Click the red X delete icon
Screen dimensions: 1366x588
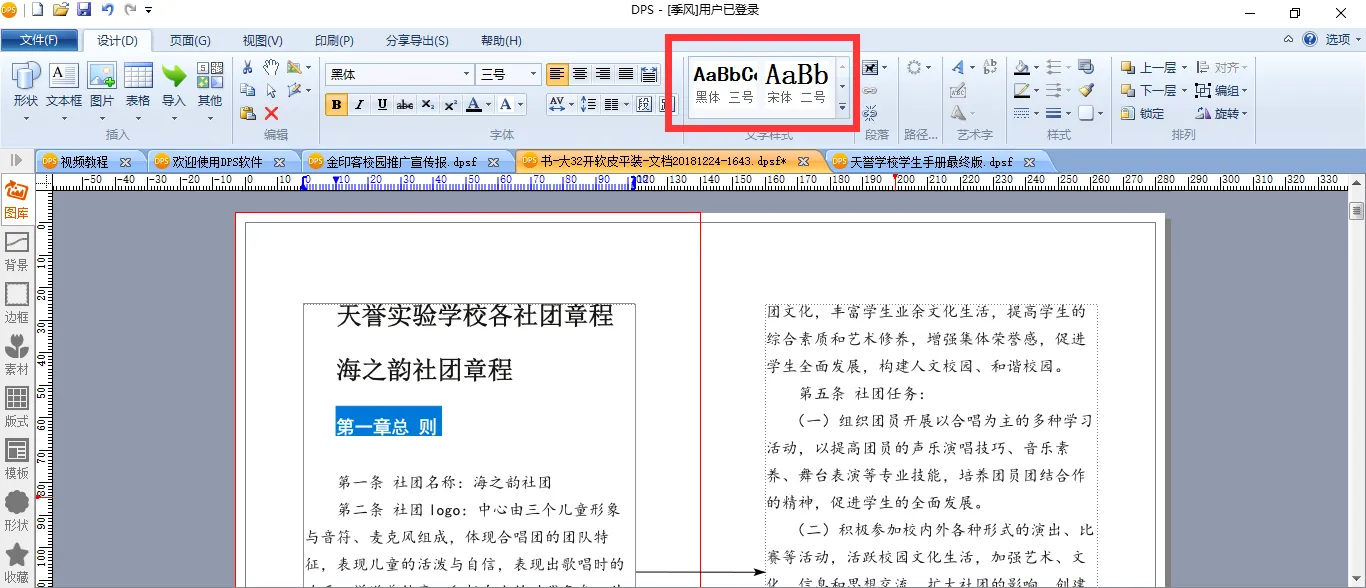click(271, 114)
